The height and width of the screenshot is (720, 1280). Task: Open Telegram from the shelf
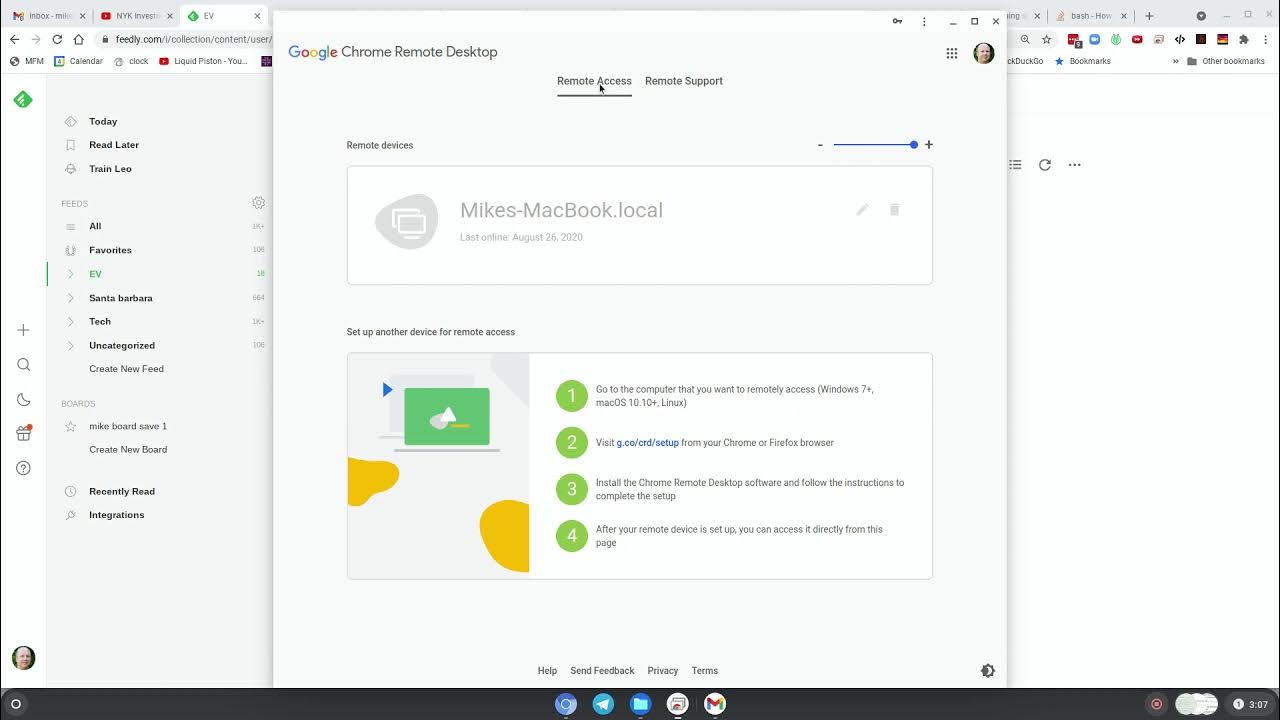pos(603,704)
